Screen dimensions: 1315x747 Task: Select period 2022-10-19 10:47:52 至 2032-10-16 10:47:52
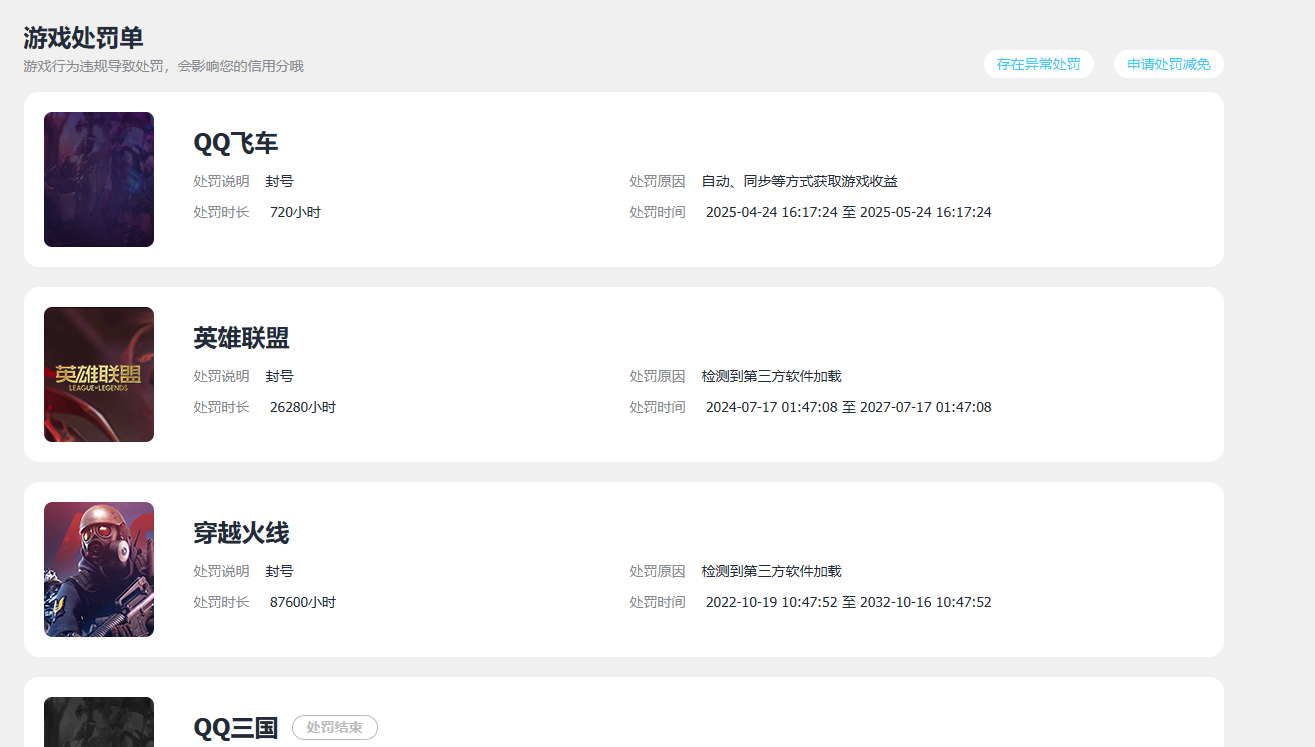(849, 602)
